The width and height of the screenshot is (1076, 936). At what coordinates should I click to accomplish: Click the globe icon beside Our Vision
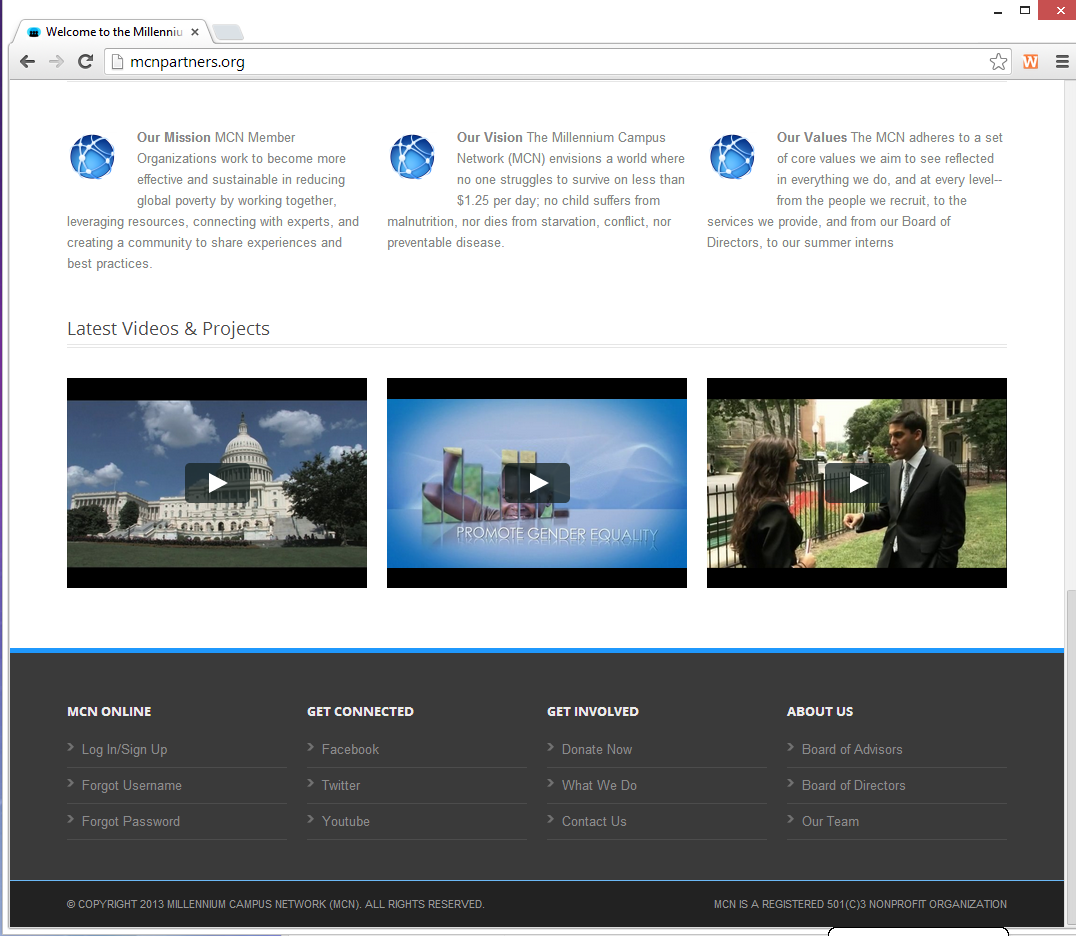412,157
